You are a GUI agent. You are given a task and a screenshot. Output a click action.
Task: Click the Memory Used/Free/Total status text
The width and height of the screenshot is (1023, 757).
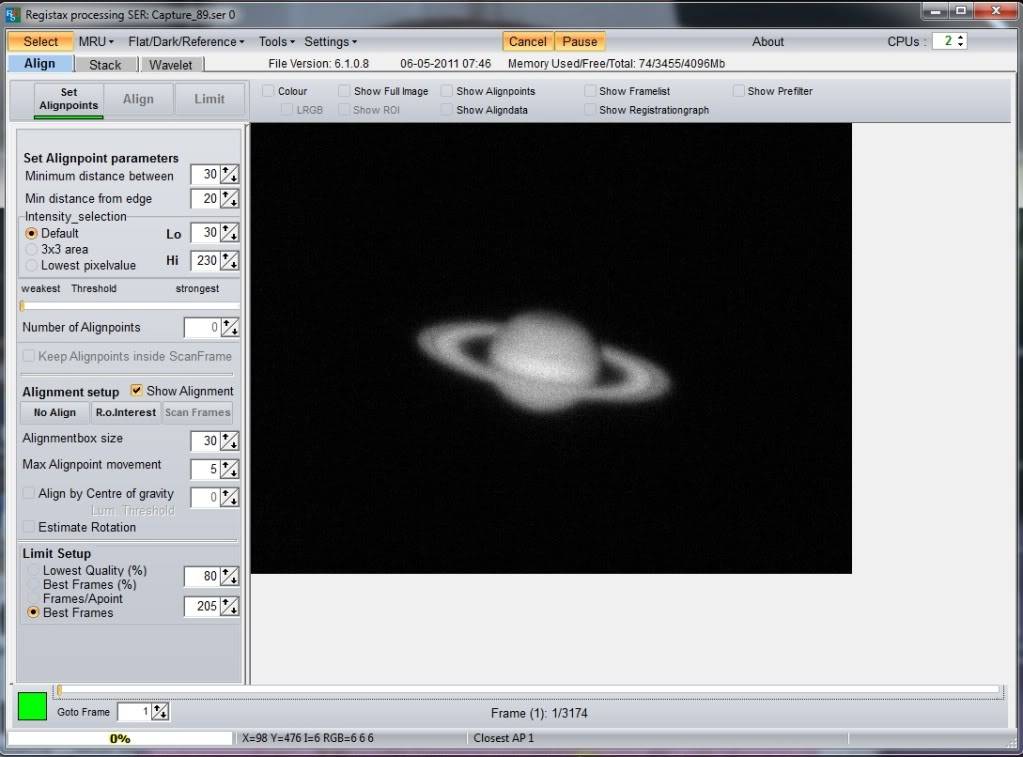click(x=616, y=63)
